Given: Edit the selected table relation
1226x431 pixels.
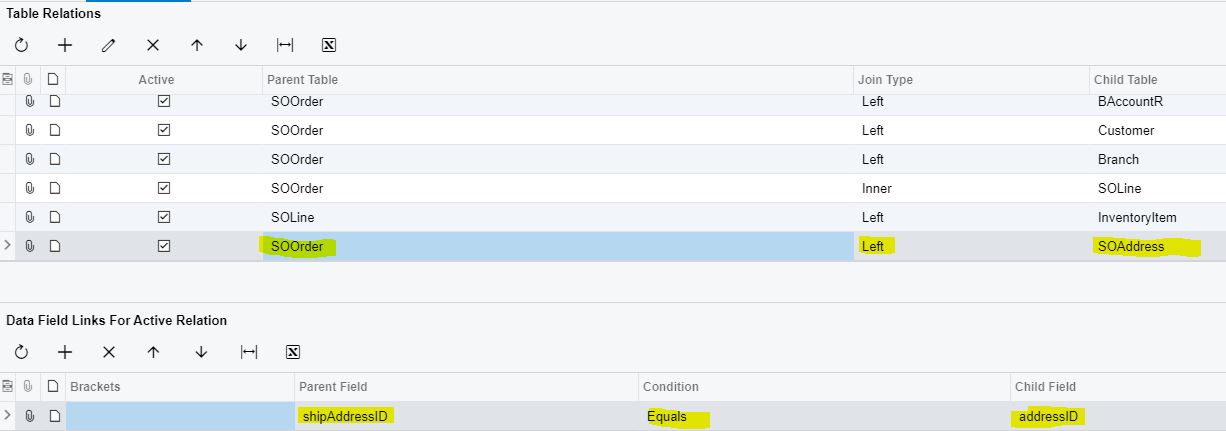Looking at the screenshot, I should [109, 45].
